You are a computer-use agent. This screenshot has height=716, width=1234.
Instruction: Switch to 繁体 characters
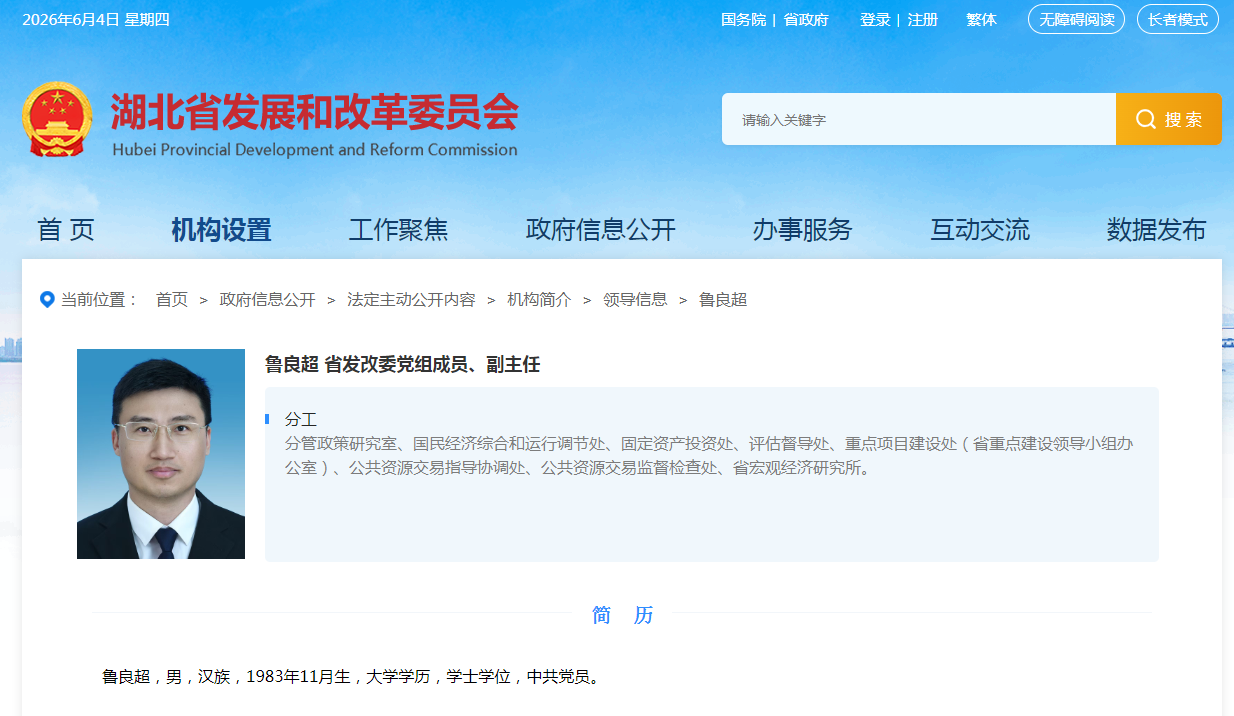coord(981,20)
